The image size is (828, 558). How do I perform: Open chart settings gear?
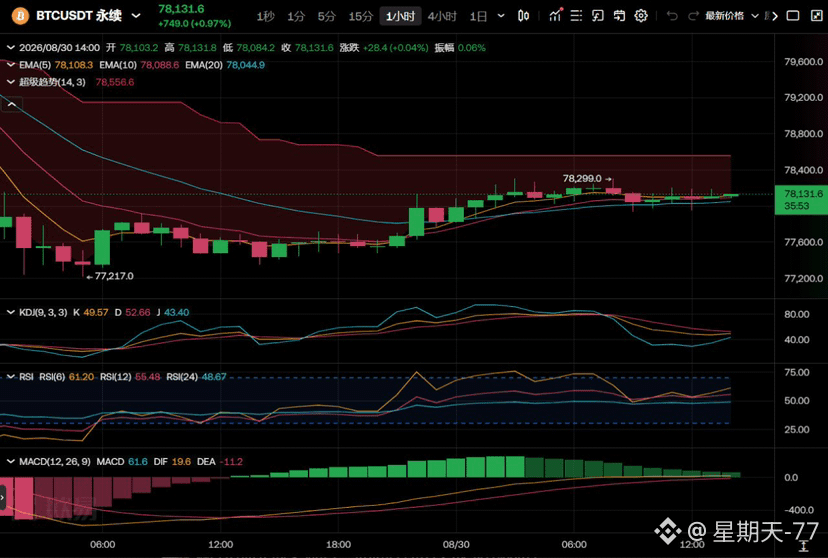coord(641,16)
